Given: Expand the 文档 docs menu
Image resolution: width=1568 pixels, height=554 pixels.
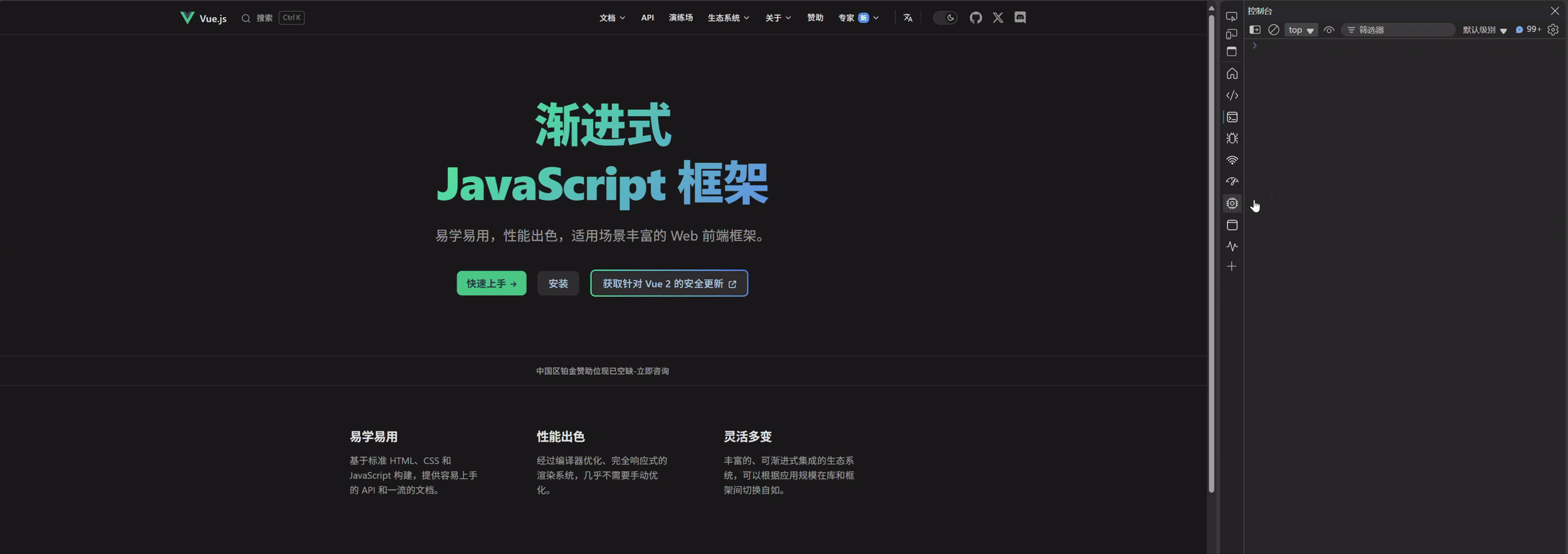Looking at the screenshot, I should tap(612, 18).
